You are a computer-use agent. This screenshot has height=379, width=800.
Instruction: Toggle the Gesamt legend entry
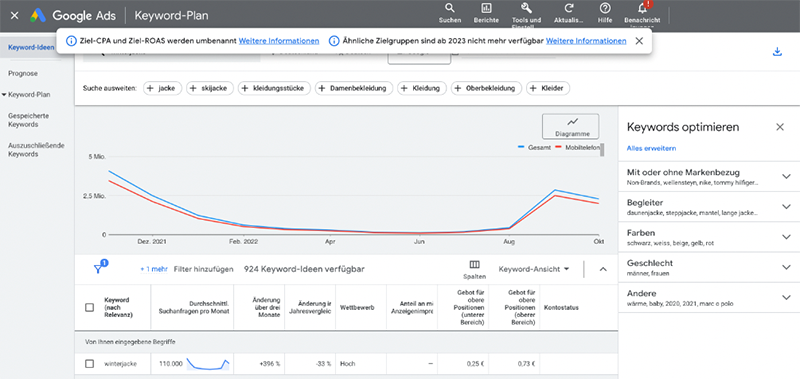tap(534, 147)
